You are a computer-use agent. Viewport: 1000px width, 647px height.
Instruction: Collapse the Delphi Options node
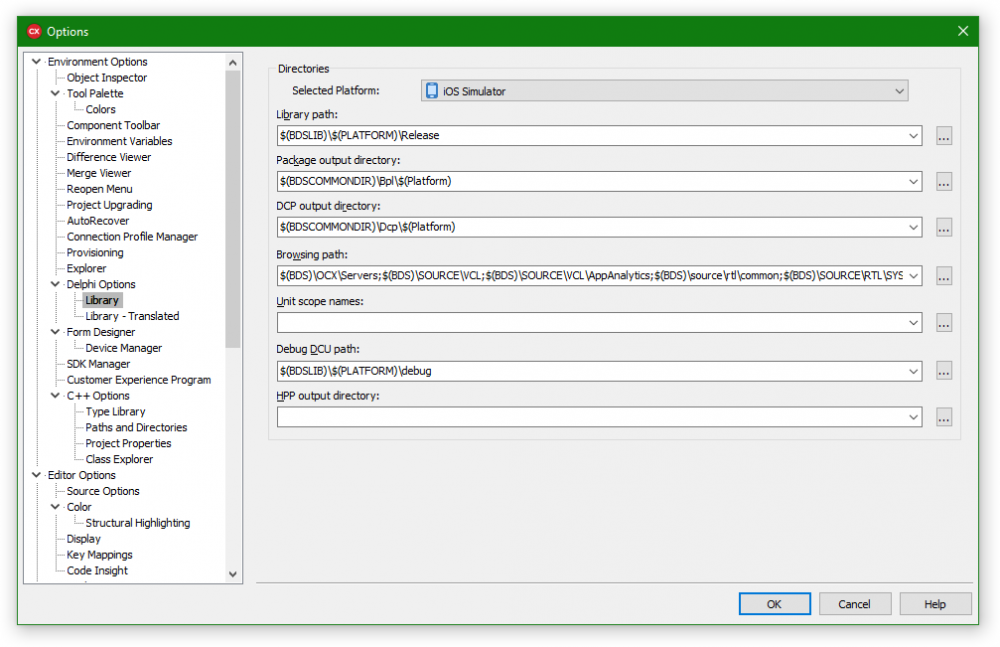pos(55,285)
